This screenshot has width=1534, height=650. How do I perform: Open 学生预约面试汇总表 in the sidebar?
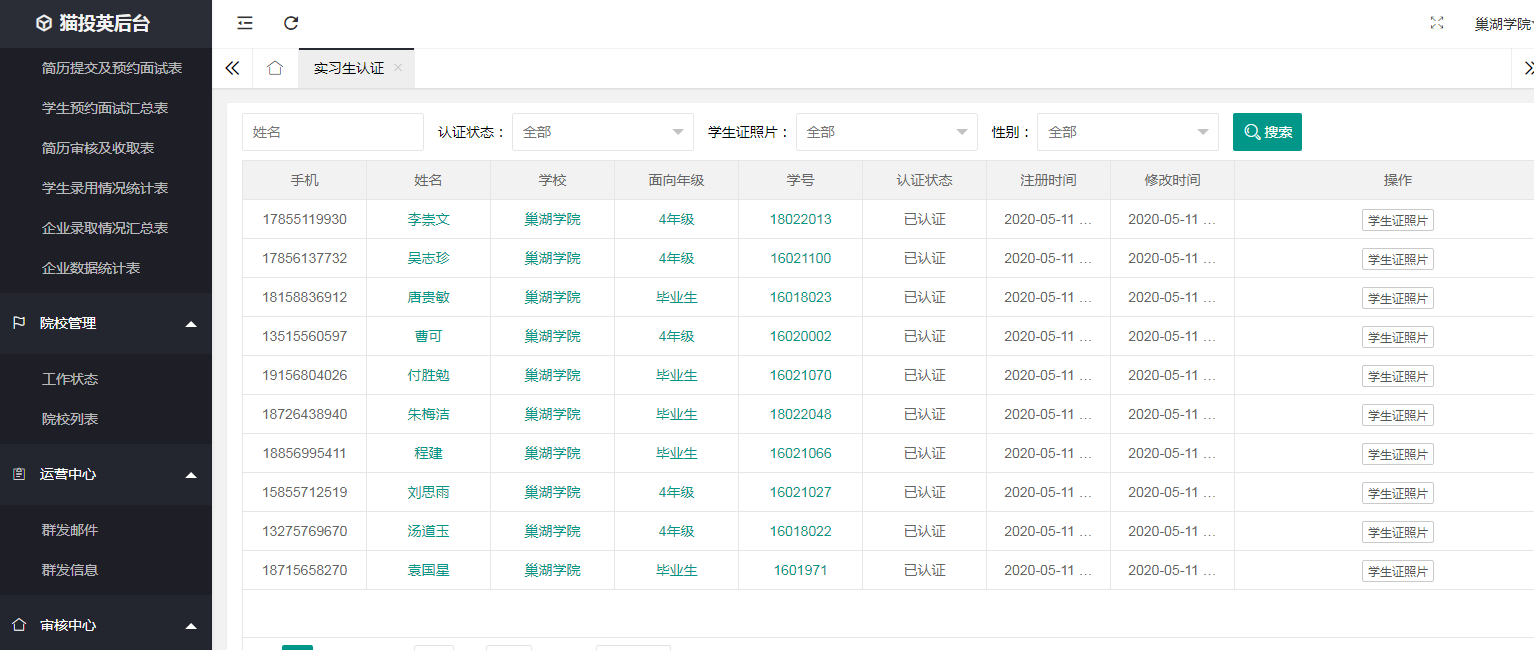105,108
